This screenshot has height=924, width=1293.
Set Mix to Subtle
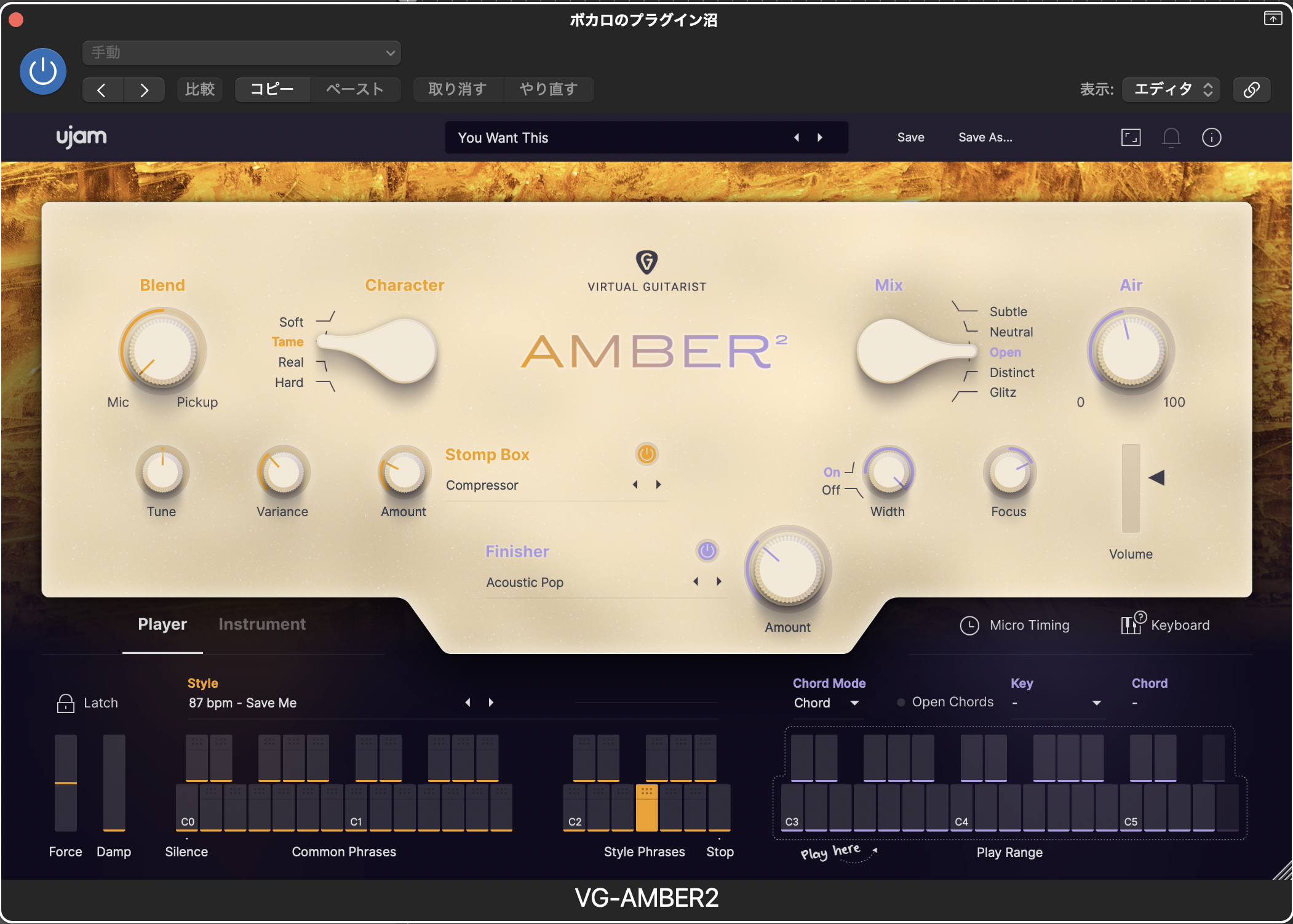pos(1008,312)
